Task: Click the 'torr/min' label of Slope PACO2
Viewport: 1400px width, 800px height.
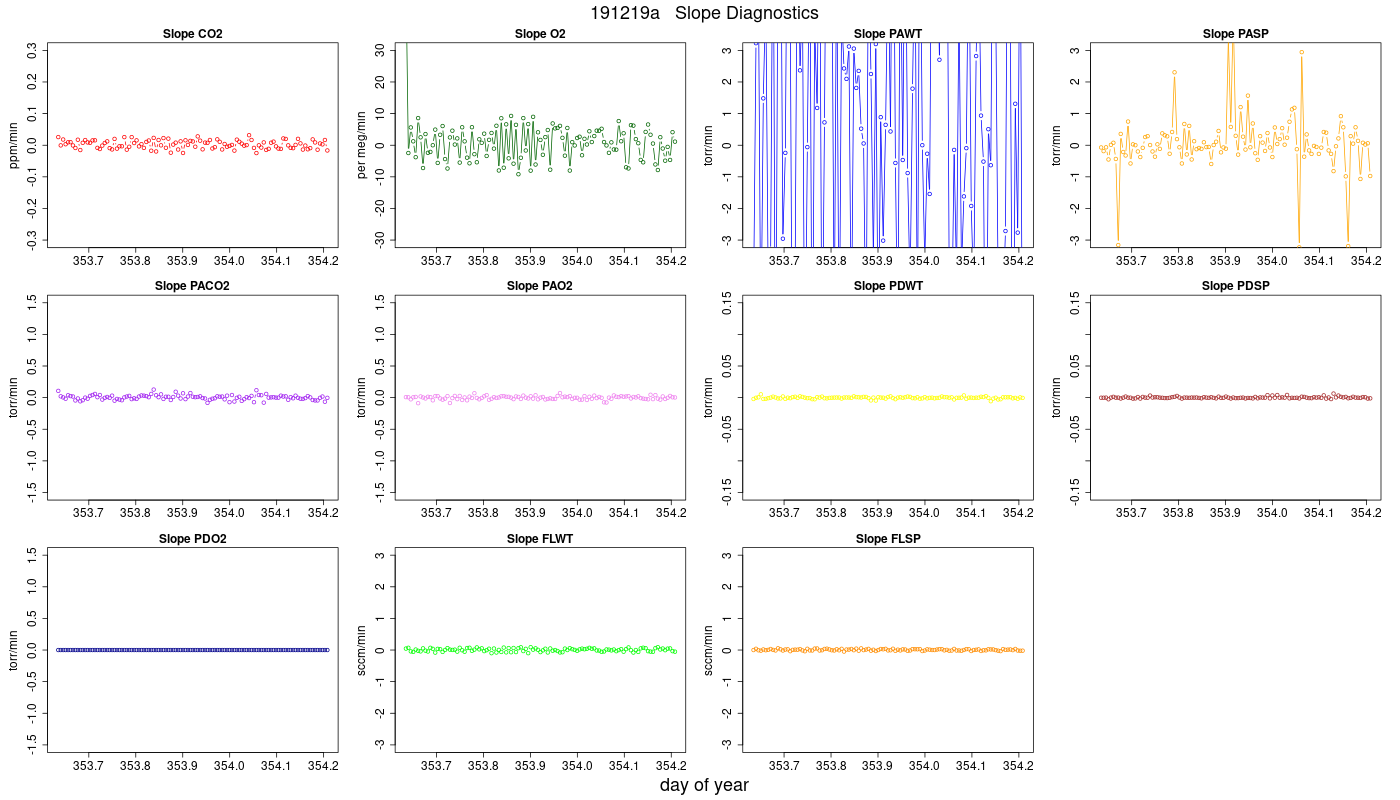Action: pyautogui.click(x=14, y=397)
